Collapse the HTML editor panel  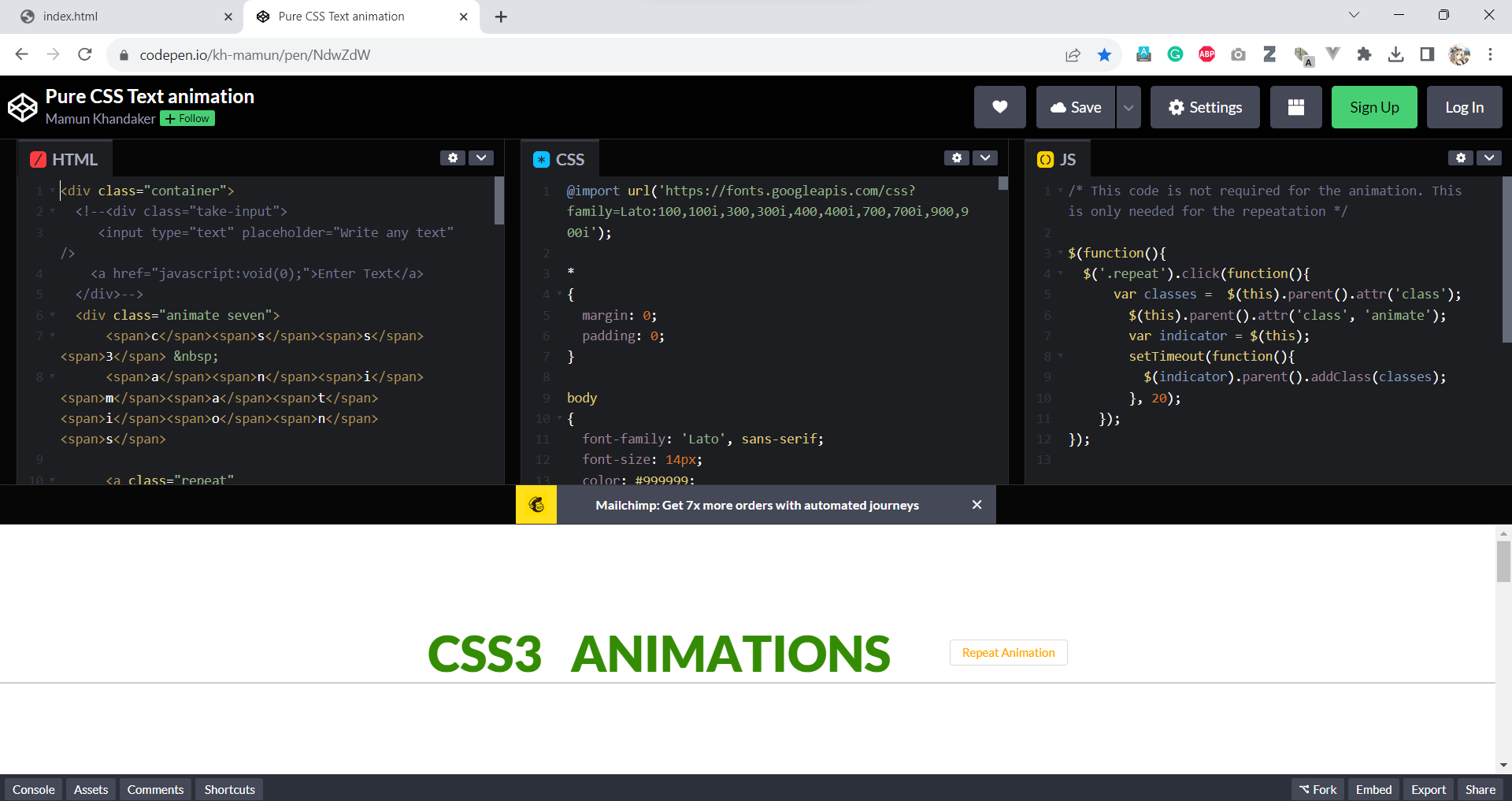481,158
